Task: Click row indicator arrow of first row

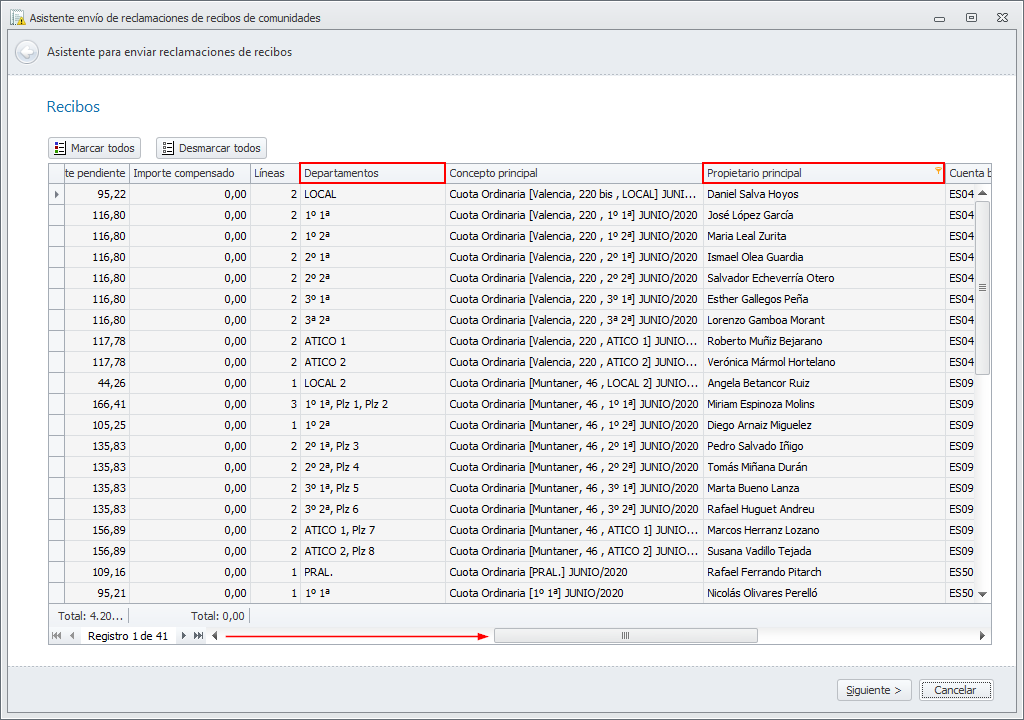Action: (57, 194)
